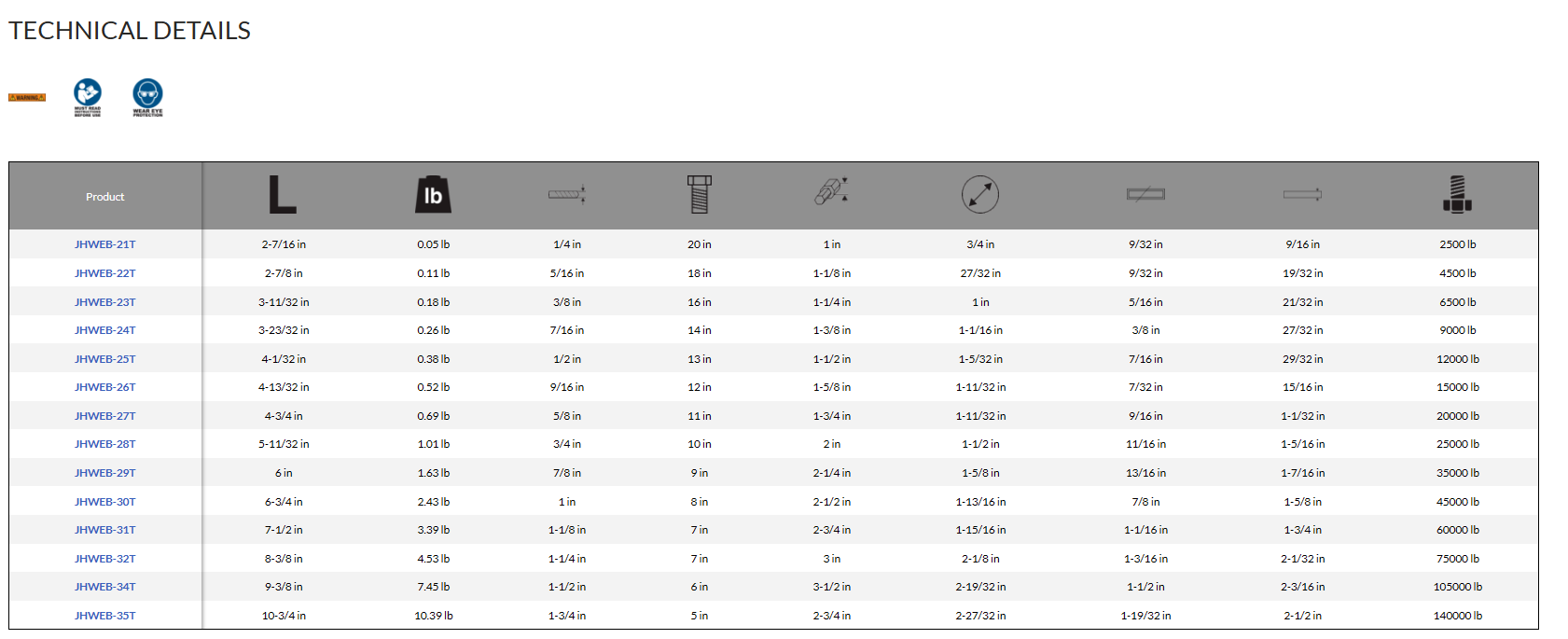Image resolution: width=1568 pixels, height=639 pixels.
Task: Open the JHWEB-27T product link
Action: [105, 416]
